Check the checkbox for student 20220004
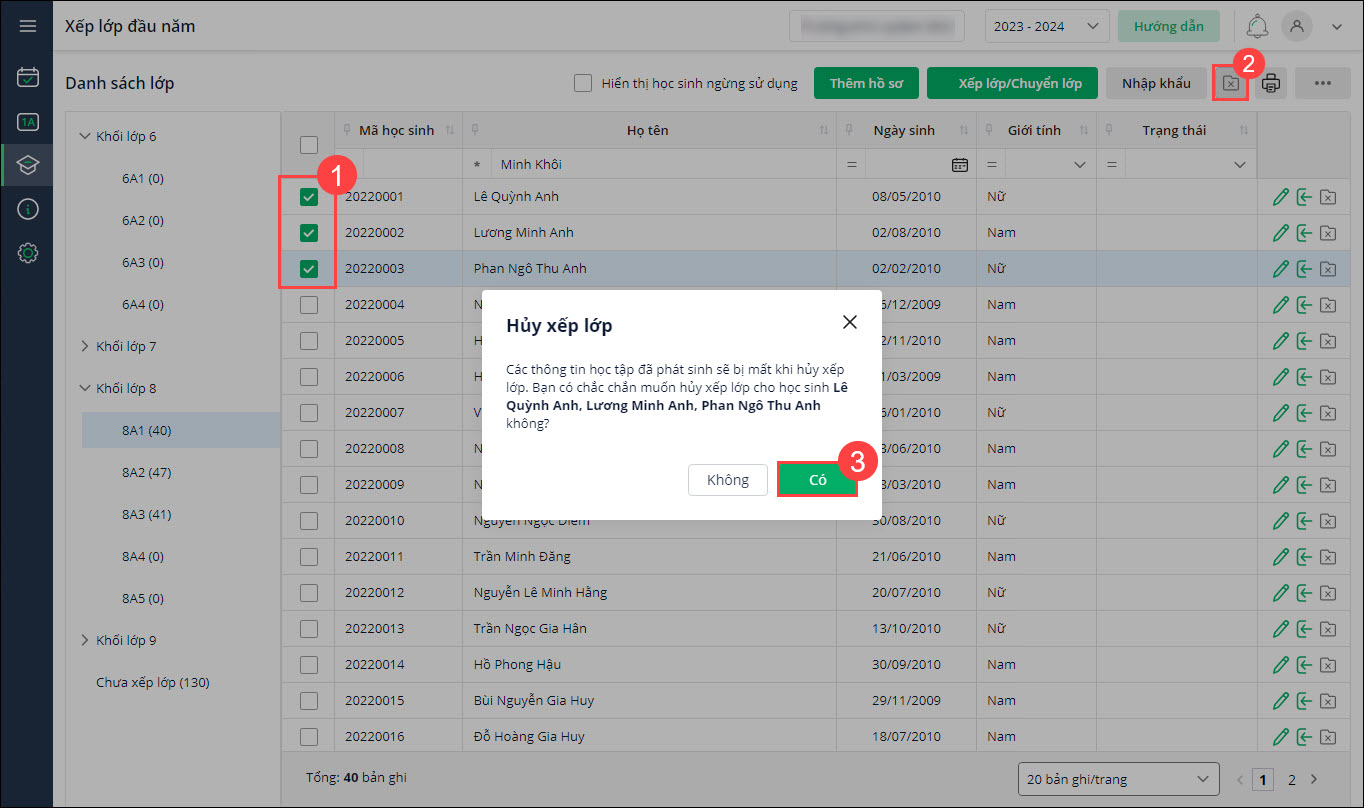The height and width of the screenshot is (808, 1364). point(309,305)
